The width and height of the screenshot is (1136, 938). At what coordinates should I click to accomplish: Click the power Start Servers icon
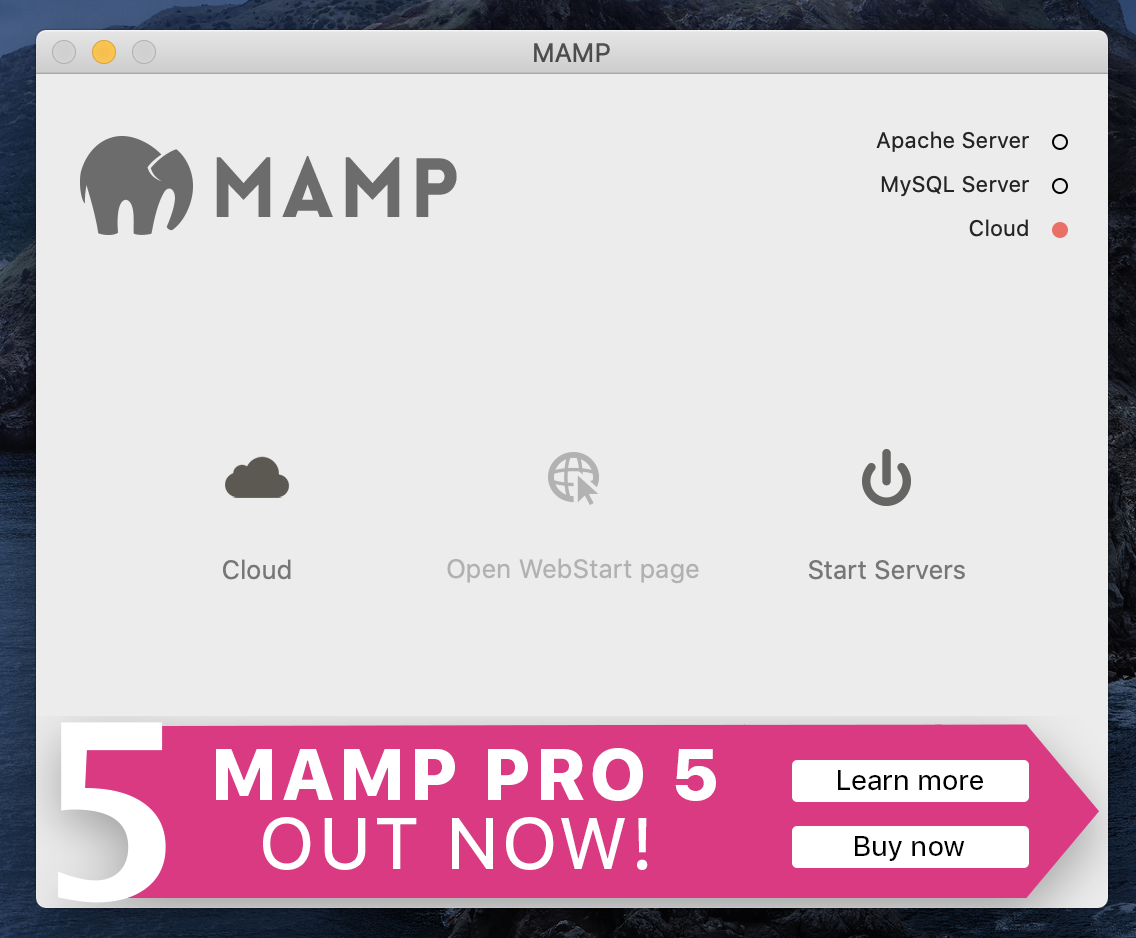(x=886, y=477)
